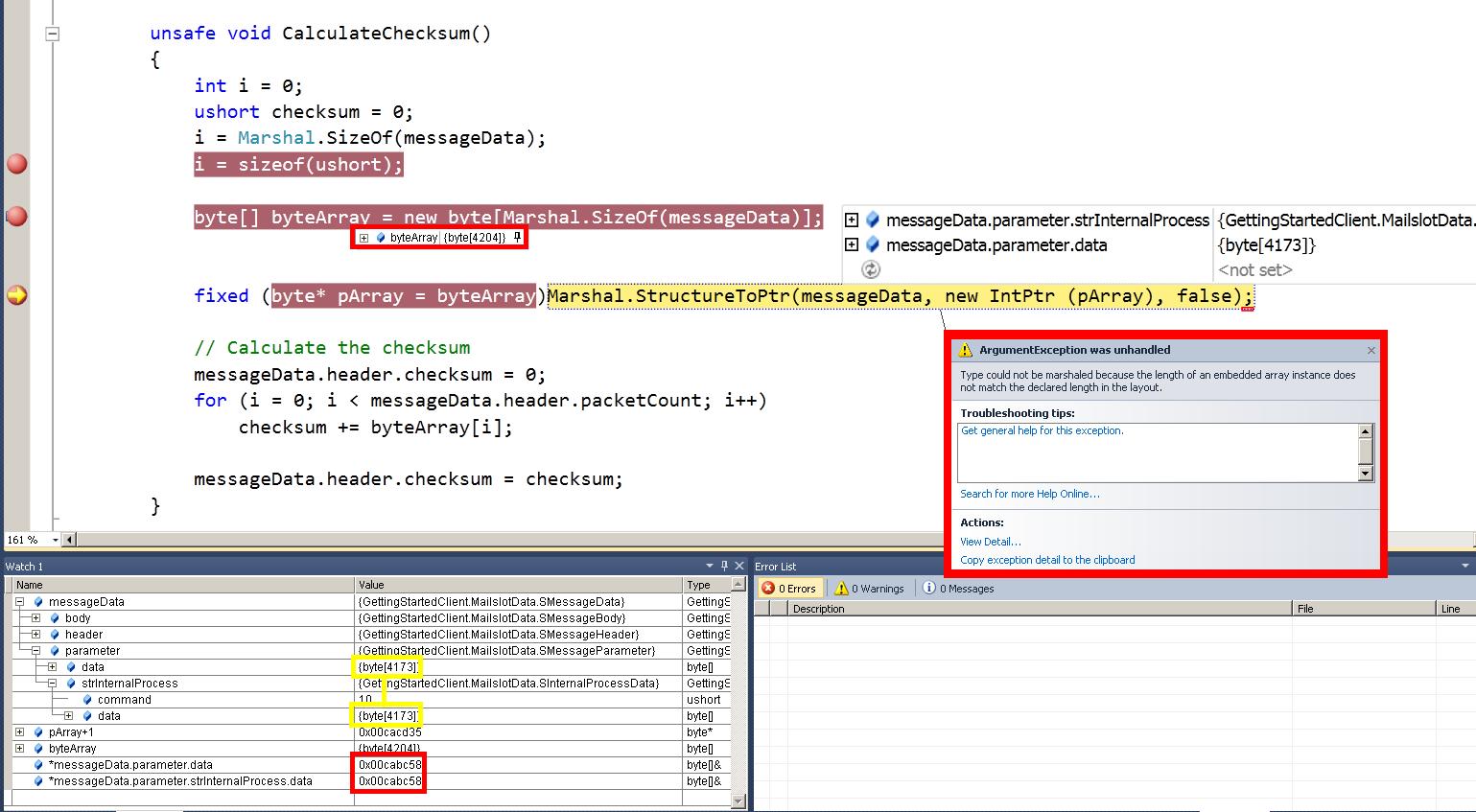Screen dimensions: 1476x812
Task: Toggle the 0 Errors filter
Action: 788,589
